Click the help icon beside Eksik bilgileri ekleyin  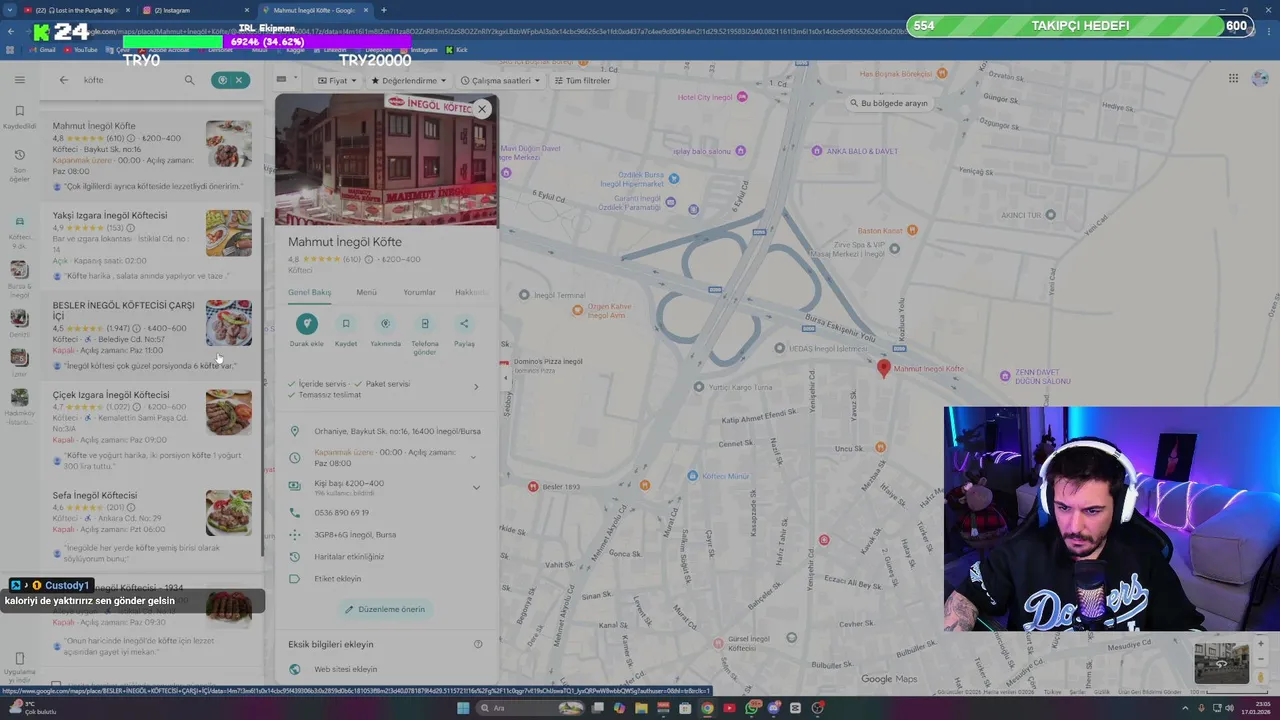pyautogui.click(x=478, y=644)
